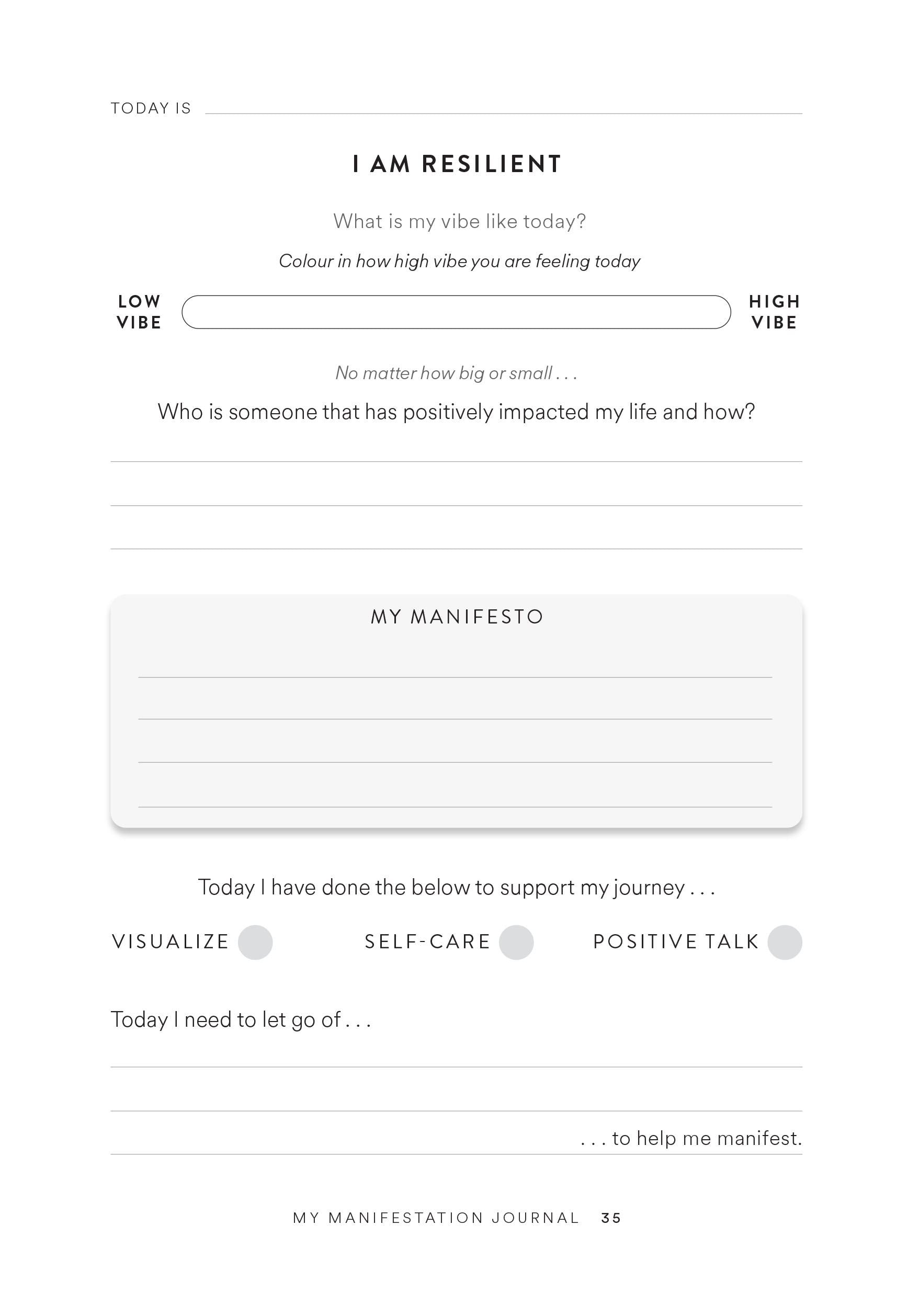This screenshot has width=909, height=1316.
Task: Click the fourth MY MANIFESTO line
Action: (x=454, y=796)
